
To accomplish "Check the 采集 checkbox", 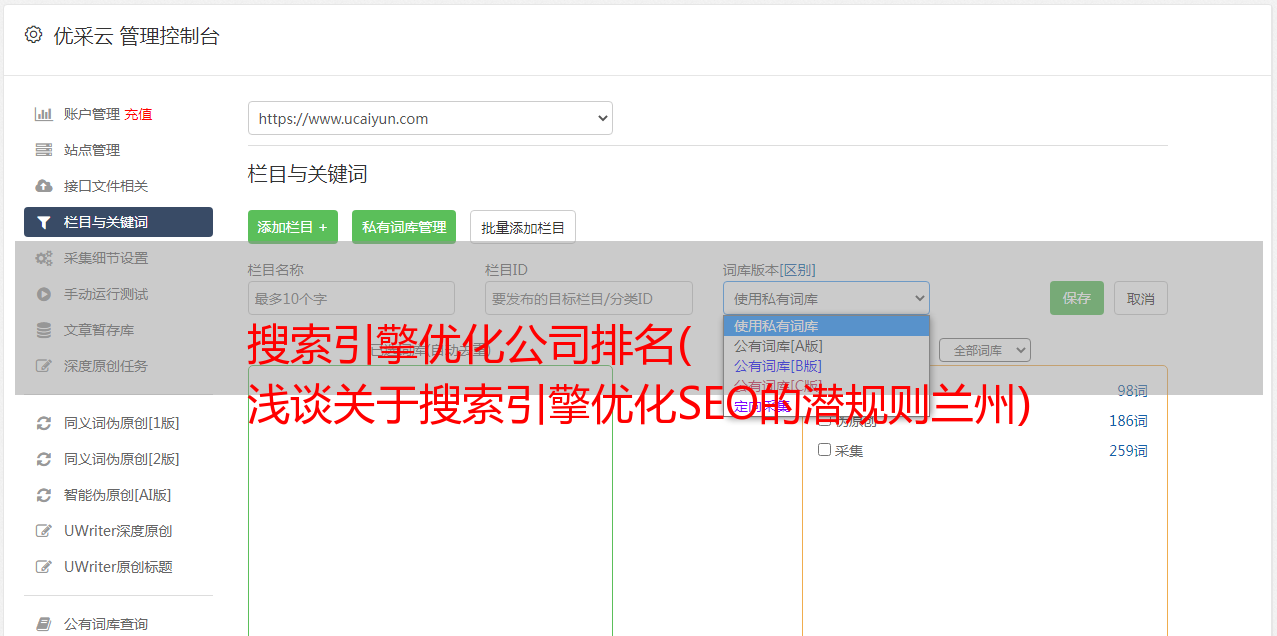I will (x=825, y=450).
